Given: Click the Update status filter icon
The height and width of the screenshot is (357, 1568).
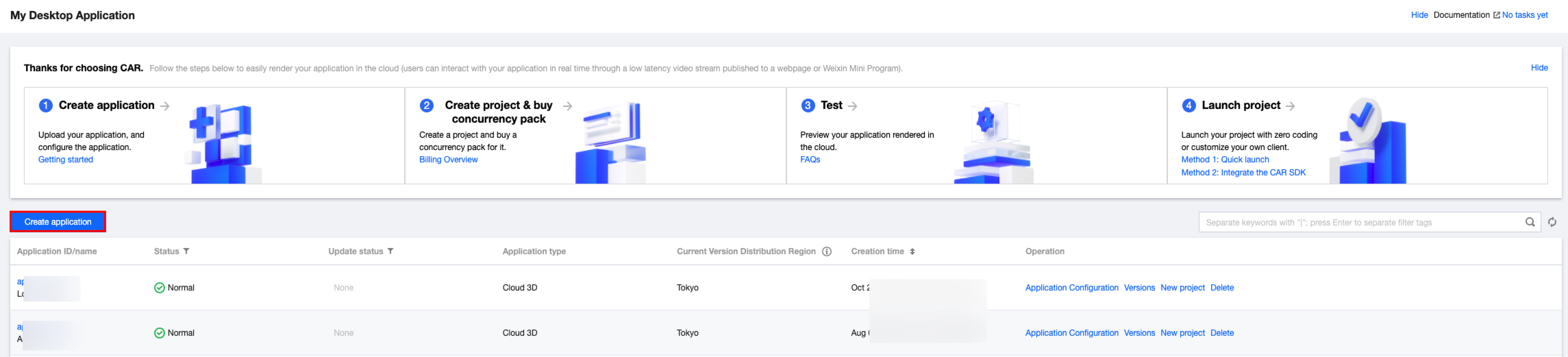Looking at the screenshot, I should [390, 251].
